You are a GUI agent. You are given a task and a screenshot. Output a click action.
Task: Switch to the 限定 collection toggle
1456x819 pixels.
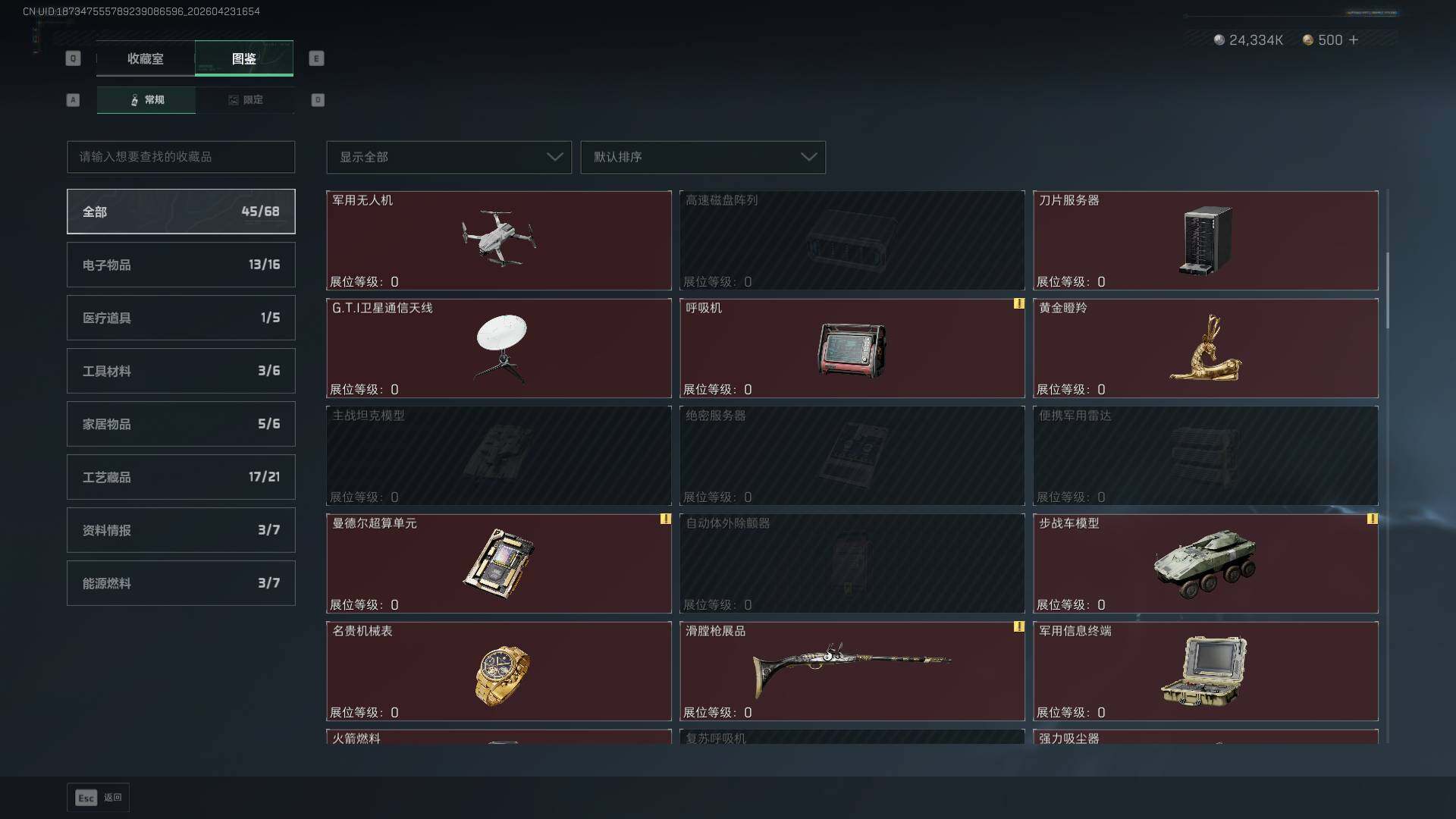click(245, 100)
